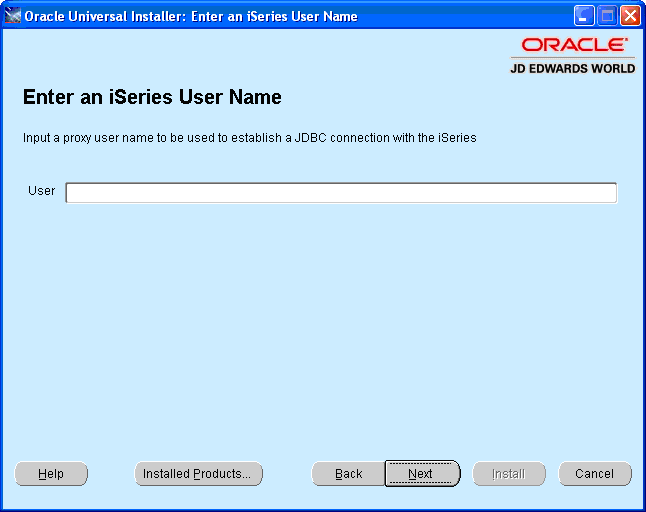
Task: Click the 'User' field label
Action: (42, 191)
